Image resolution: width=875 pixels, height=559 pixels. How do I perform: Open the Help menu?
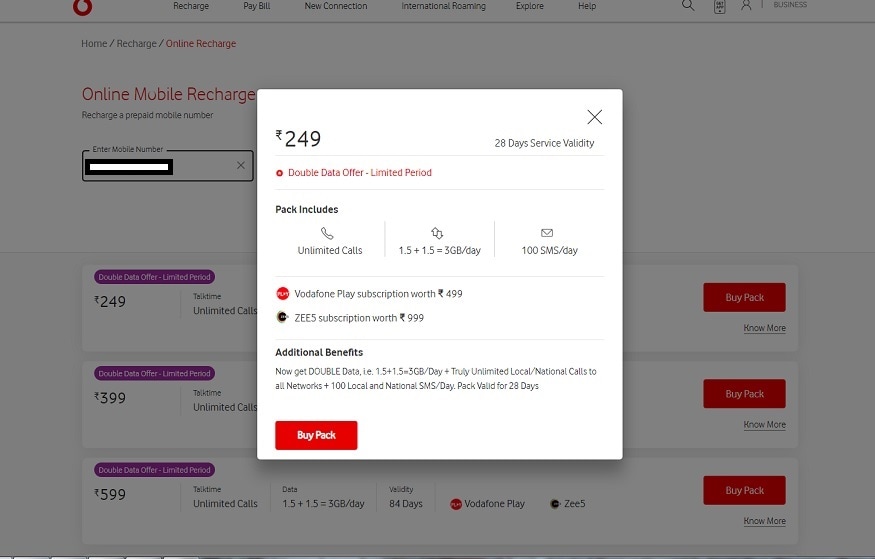click(x=587, y=6)
